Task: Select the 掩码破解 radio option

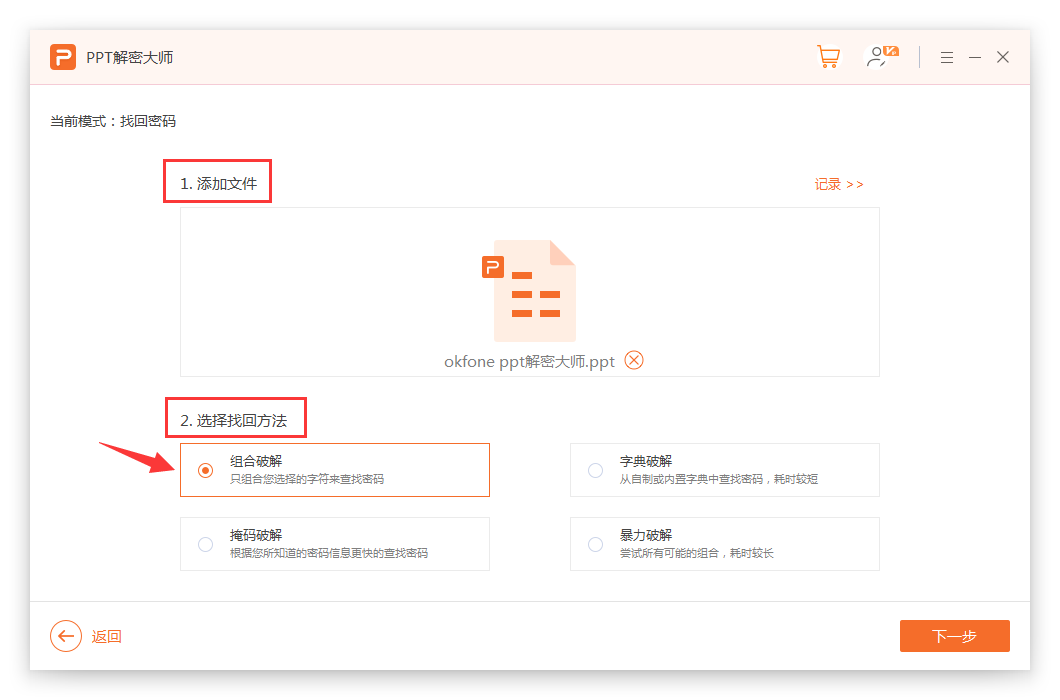Action: point(206,544)
